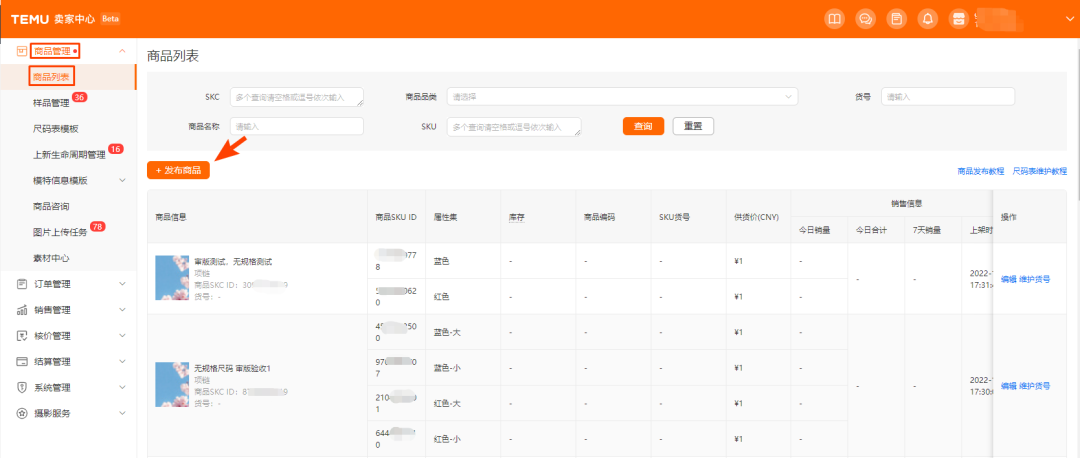Click the 销售管理 chart icon
The width and height of the screenshot is (1080, 458).
(22, 310)
